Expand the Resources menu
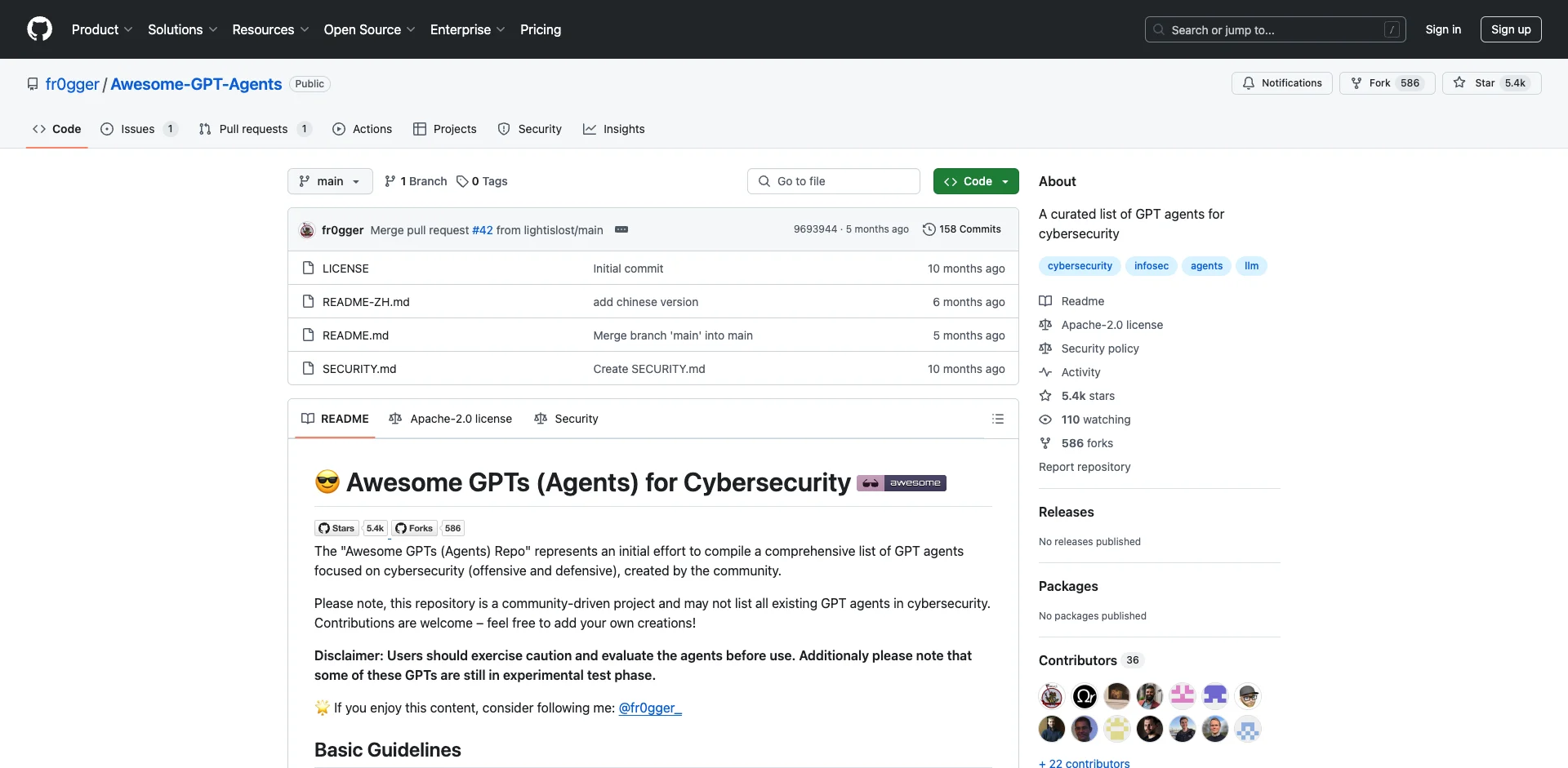This screenshot has height=768, width=1568. click(270, 29)
